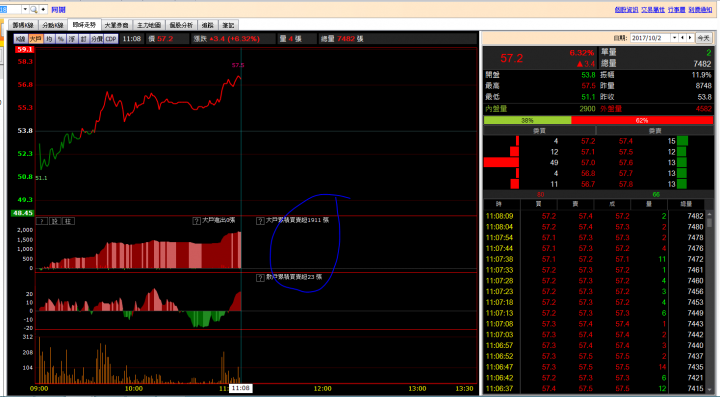Click the 59.1 upper limit price label
This screenshot has height=397, width=720.
[x=24, y=50]
